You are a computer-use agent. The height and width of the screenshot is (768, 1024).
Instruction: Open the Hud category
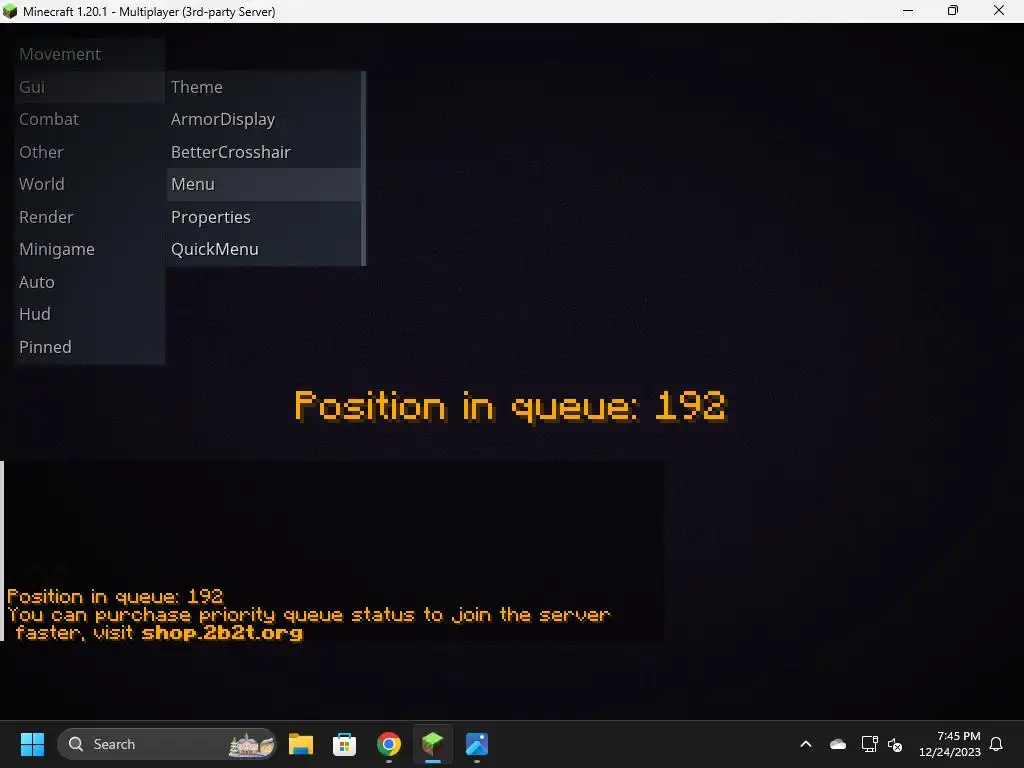89,314
